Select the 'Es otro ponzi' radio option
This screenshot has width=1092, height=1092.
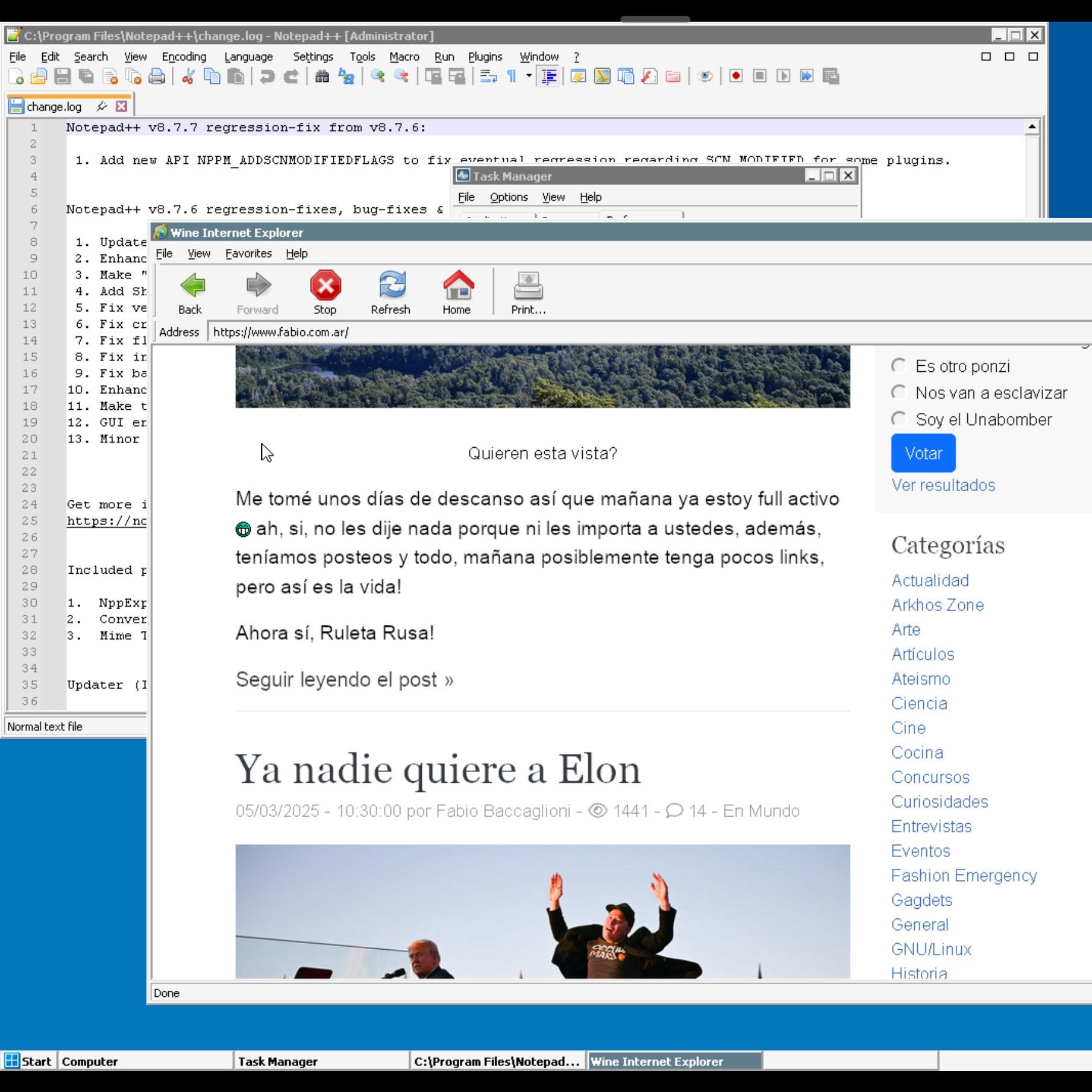[x=899, y=366]
